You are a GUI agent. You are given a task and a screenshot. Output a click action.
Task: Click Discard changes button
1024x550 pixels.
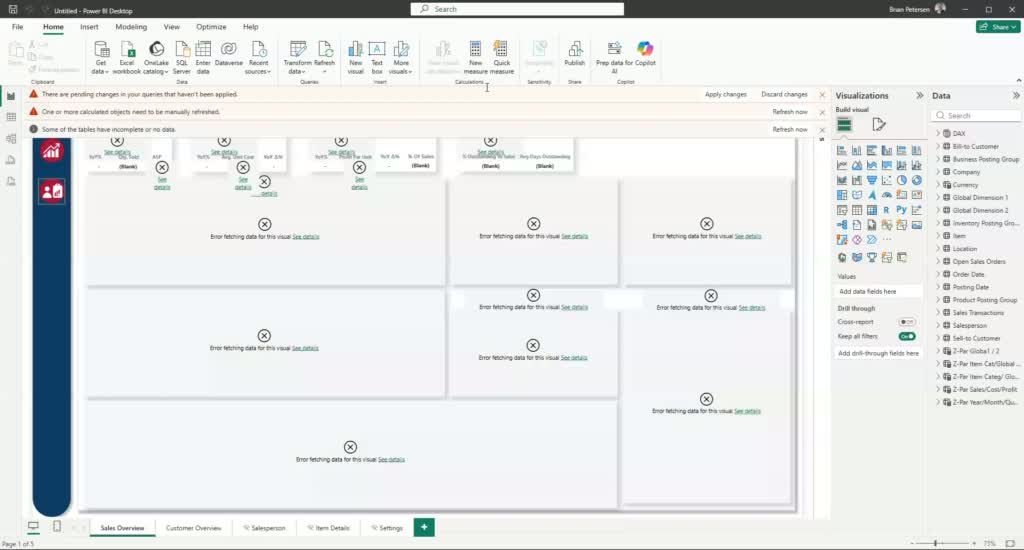coord(784,94)
